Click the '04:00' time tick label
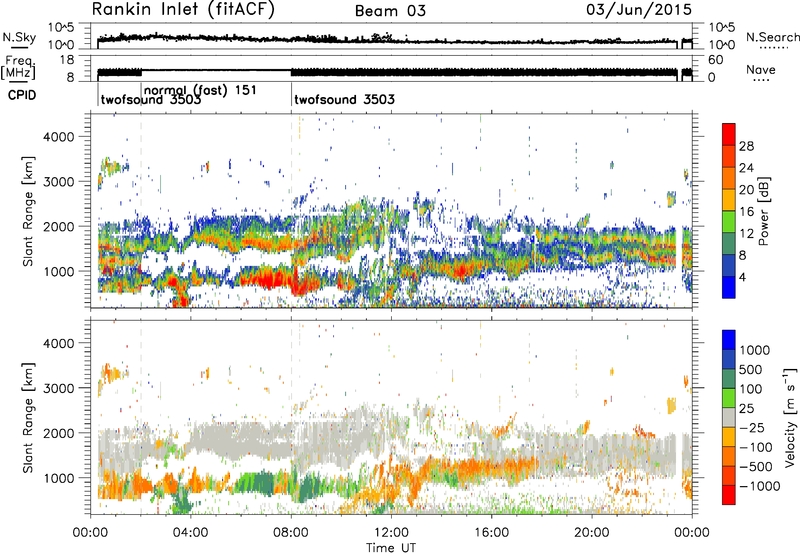 190,533
